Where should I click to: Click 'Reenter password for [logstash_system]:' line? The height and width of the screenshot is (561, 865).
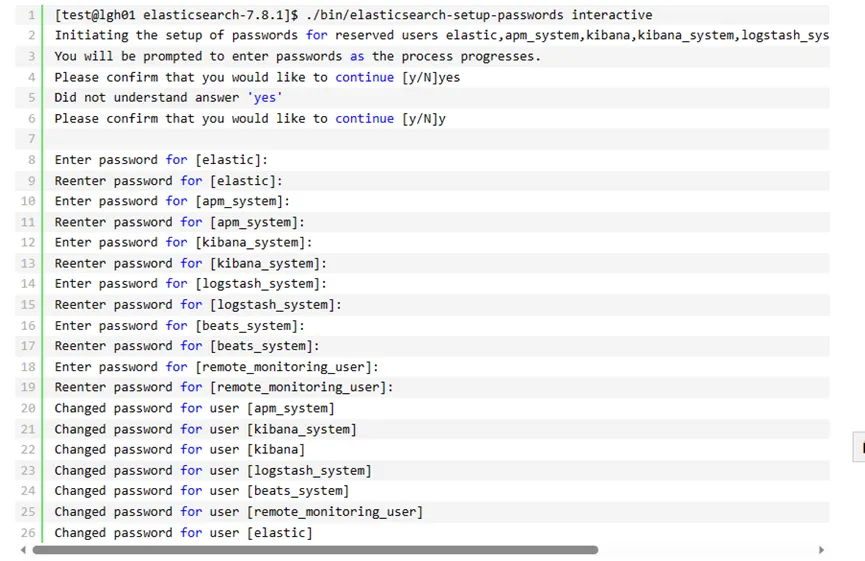[x=198, y=305]
